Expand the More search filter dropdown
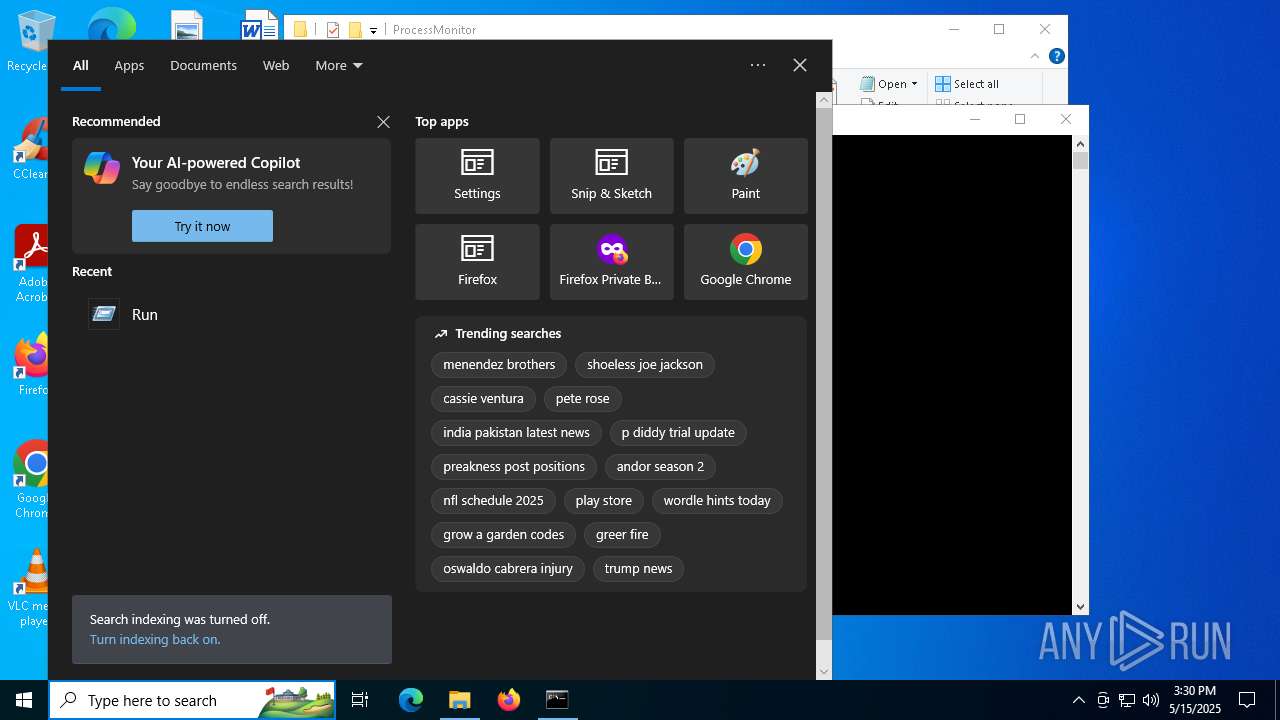 click(x=339, y=65)
